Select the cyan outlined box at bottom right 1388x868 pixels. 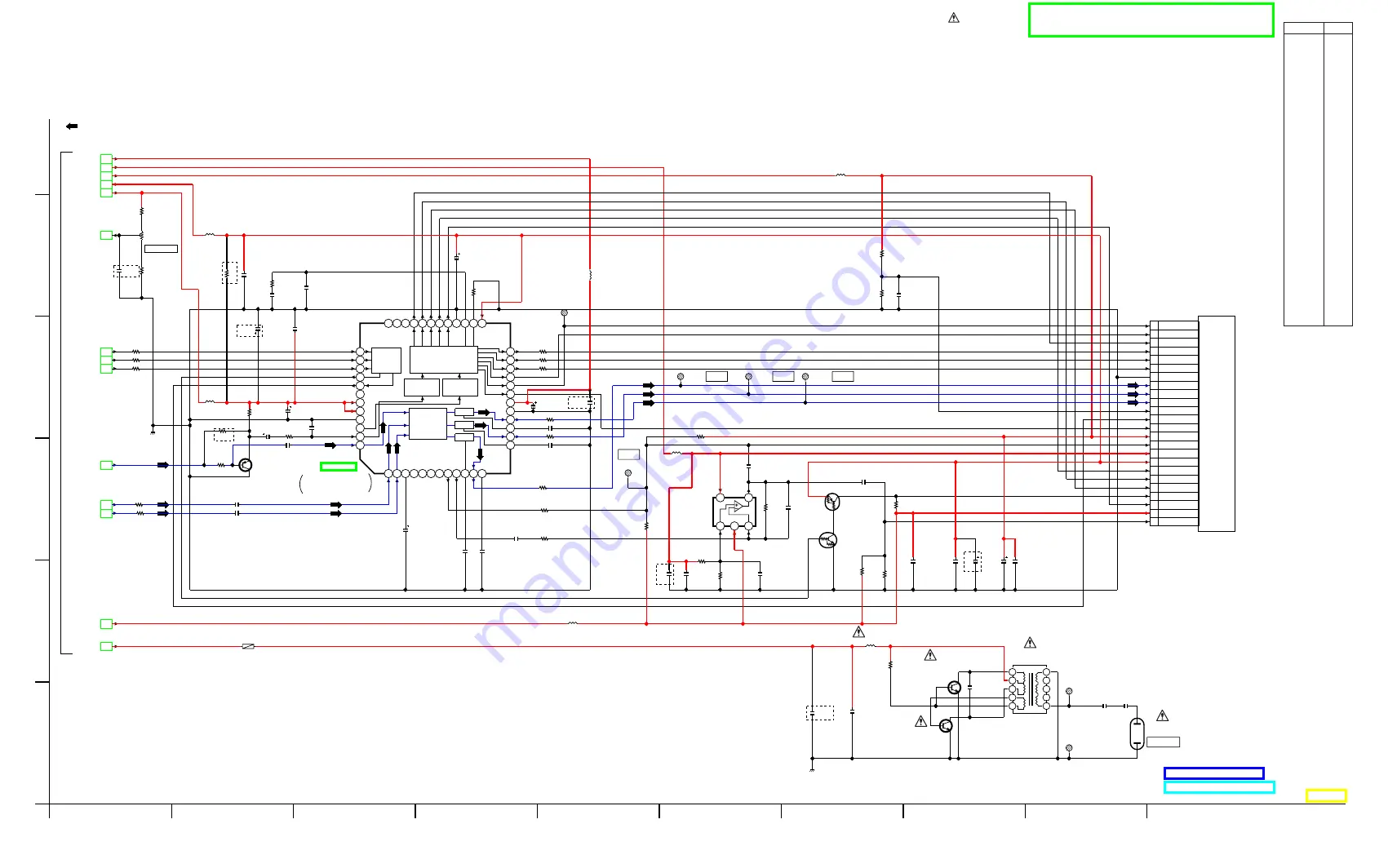tap(1219, 787)
